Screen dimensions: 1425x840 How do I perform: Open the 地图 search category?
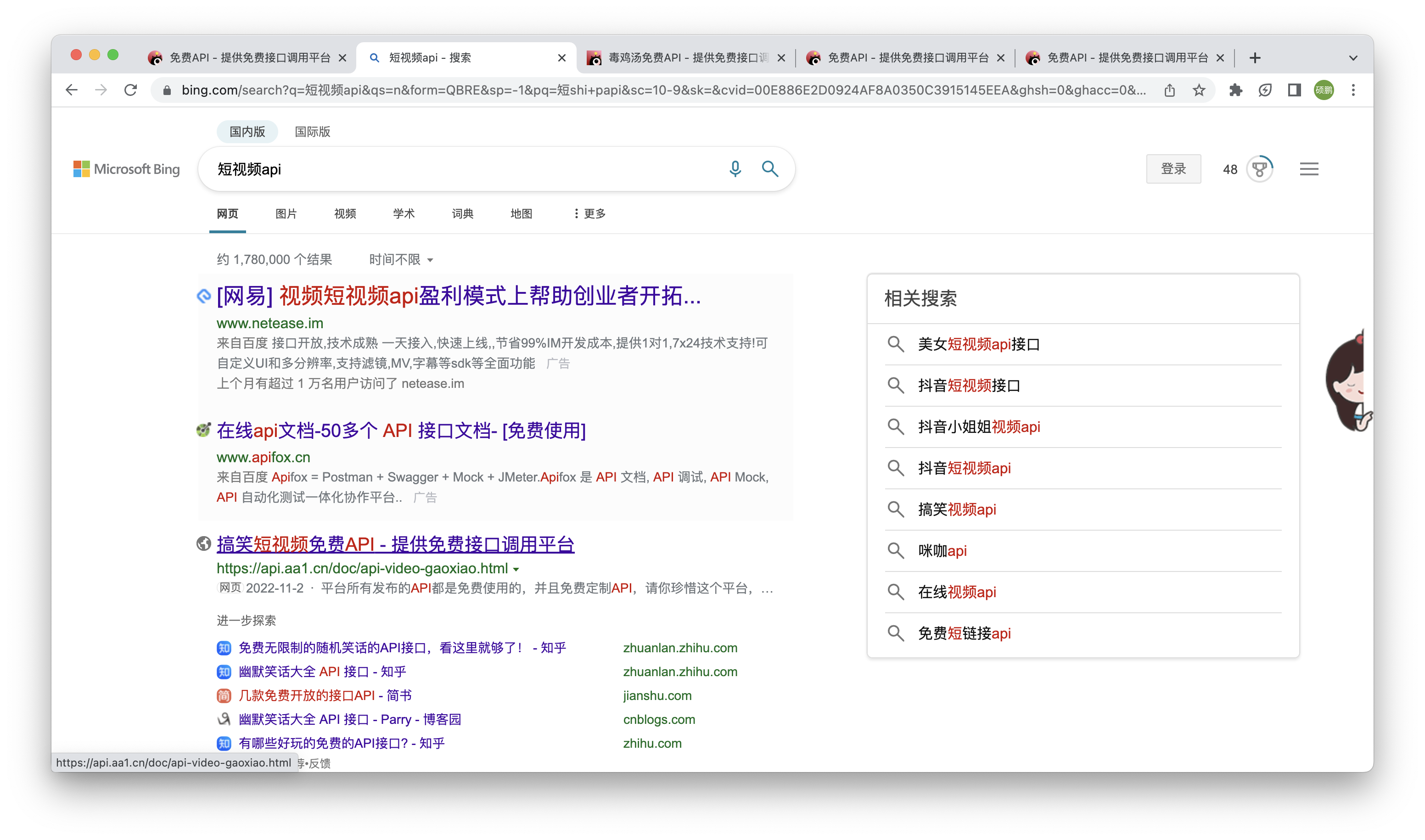[521, 214]
